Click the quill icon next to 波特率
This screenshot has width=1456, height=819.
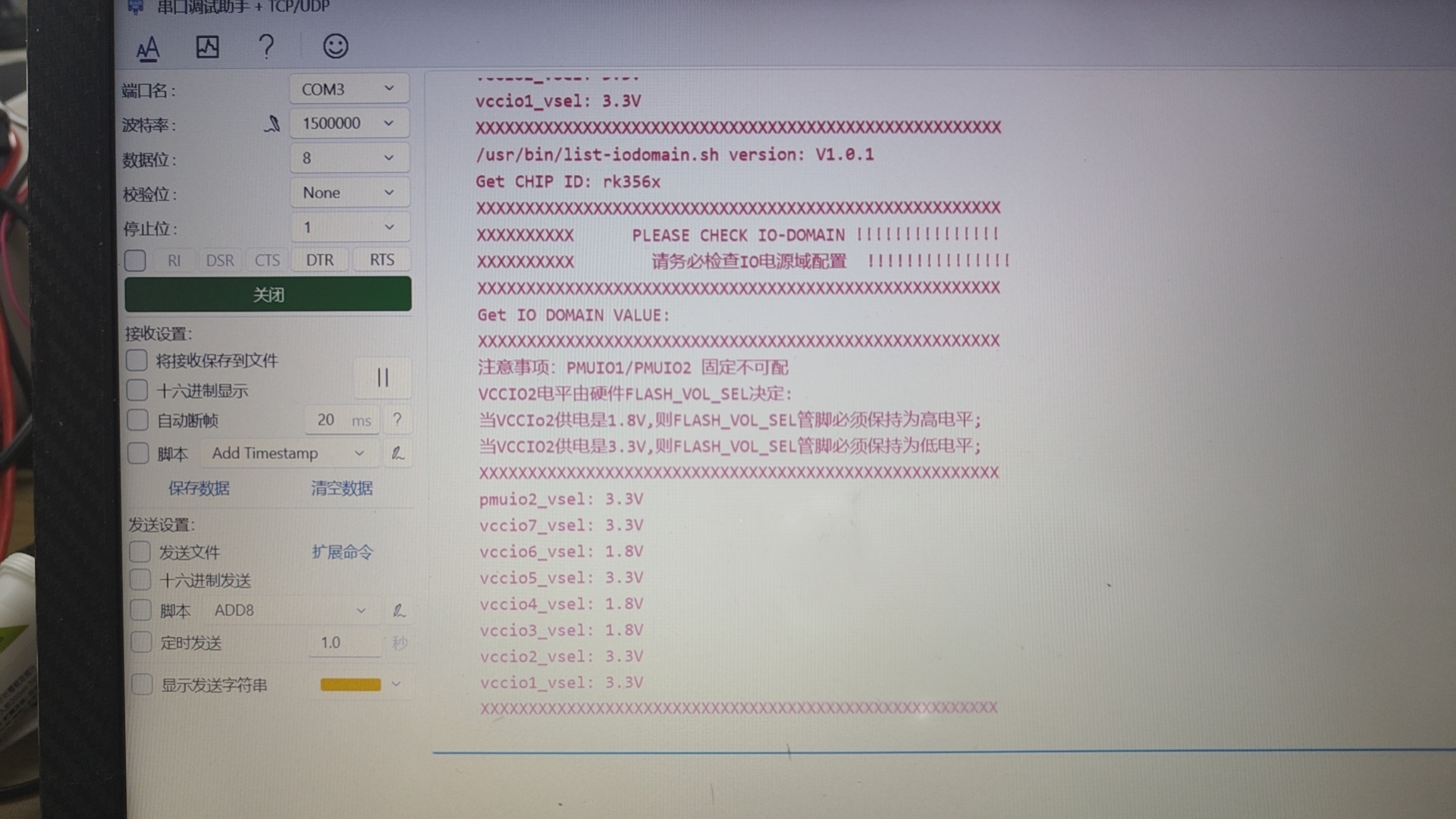(272, 124)
